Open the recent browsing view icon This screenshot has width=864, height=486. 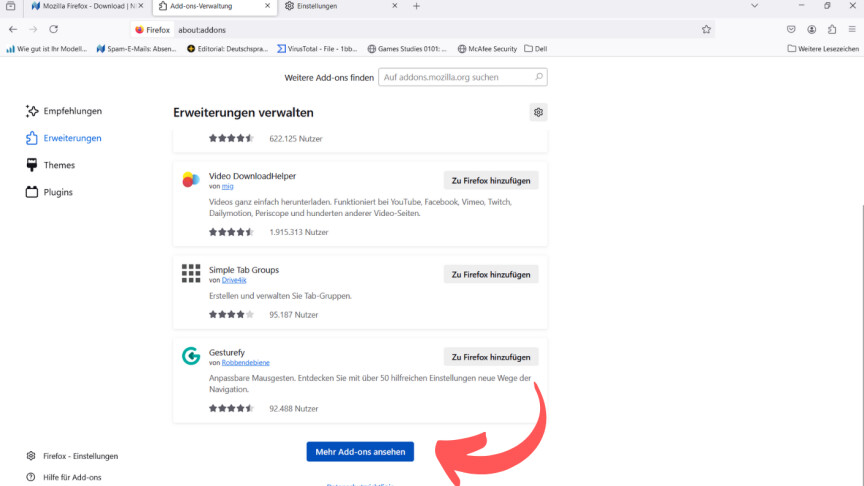click(10, 6)
